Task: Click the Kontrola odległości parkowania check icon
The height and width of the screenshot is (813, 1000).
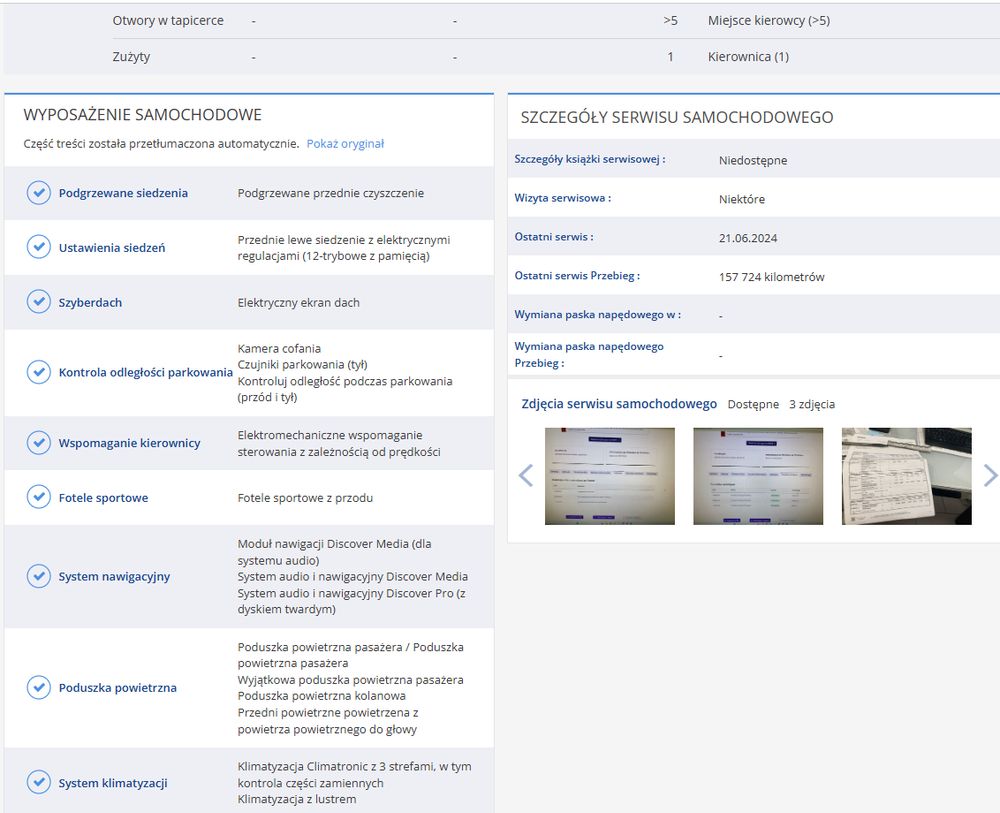Action: click(38, 372)
